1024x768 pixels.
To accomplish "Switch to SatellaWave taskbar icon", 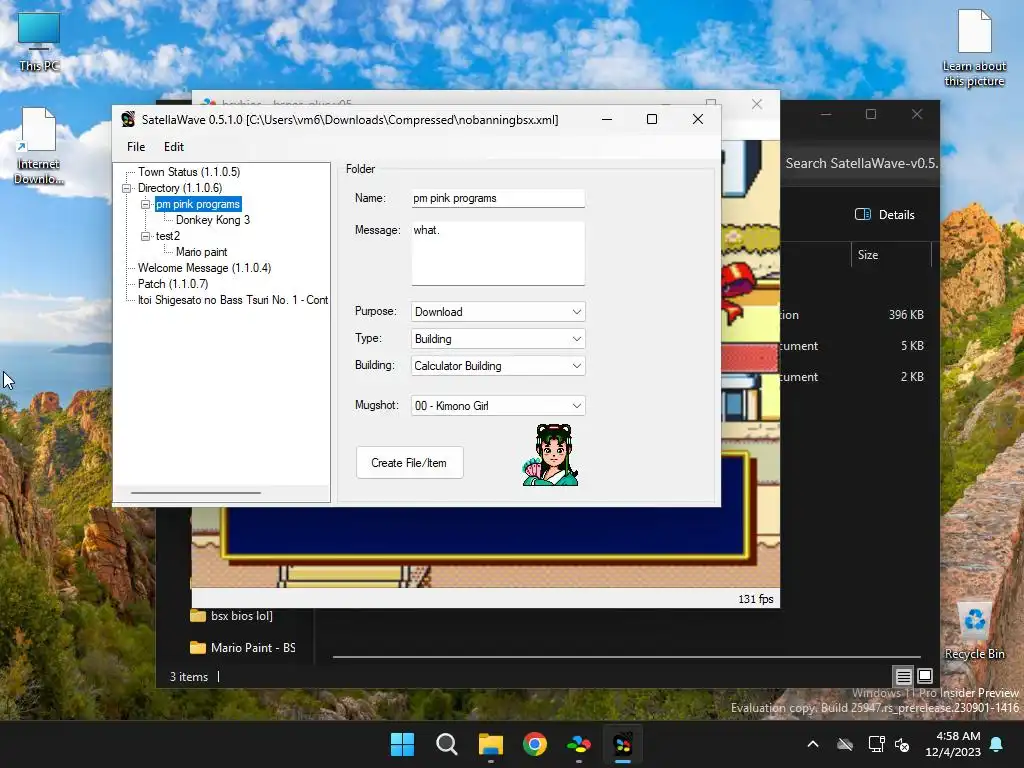I will [x=623, y=744].
